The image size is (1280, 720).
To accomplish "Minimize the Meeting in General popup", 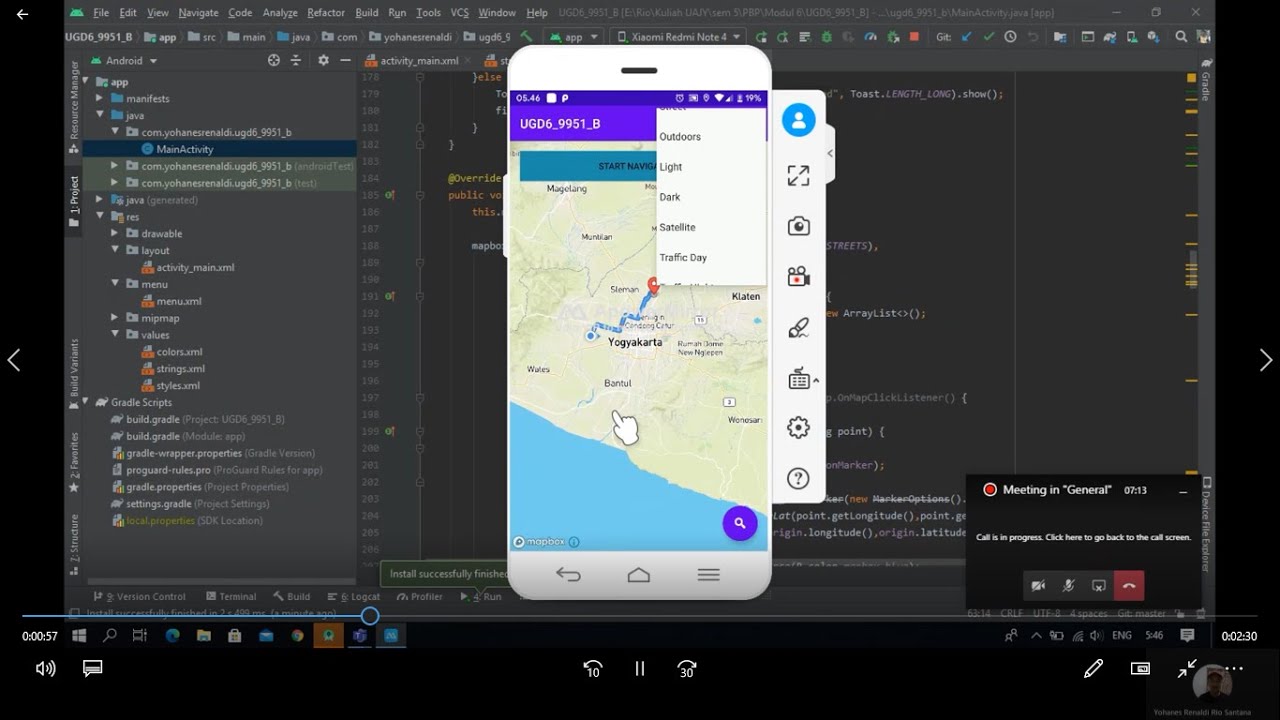I will (1183, 491).
